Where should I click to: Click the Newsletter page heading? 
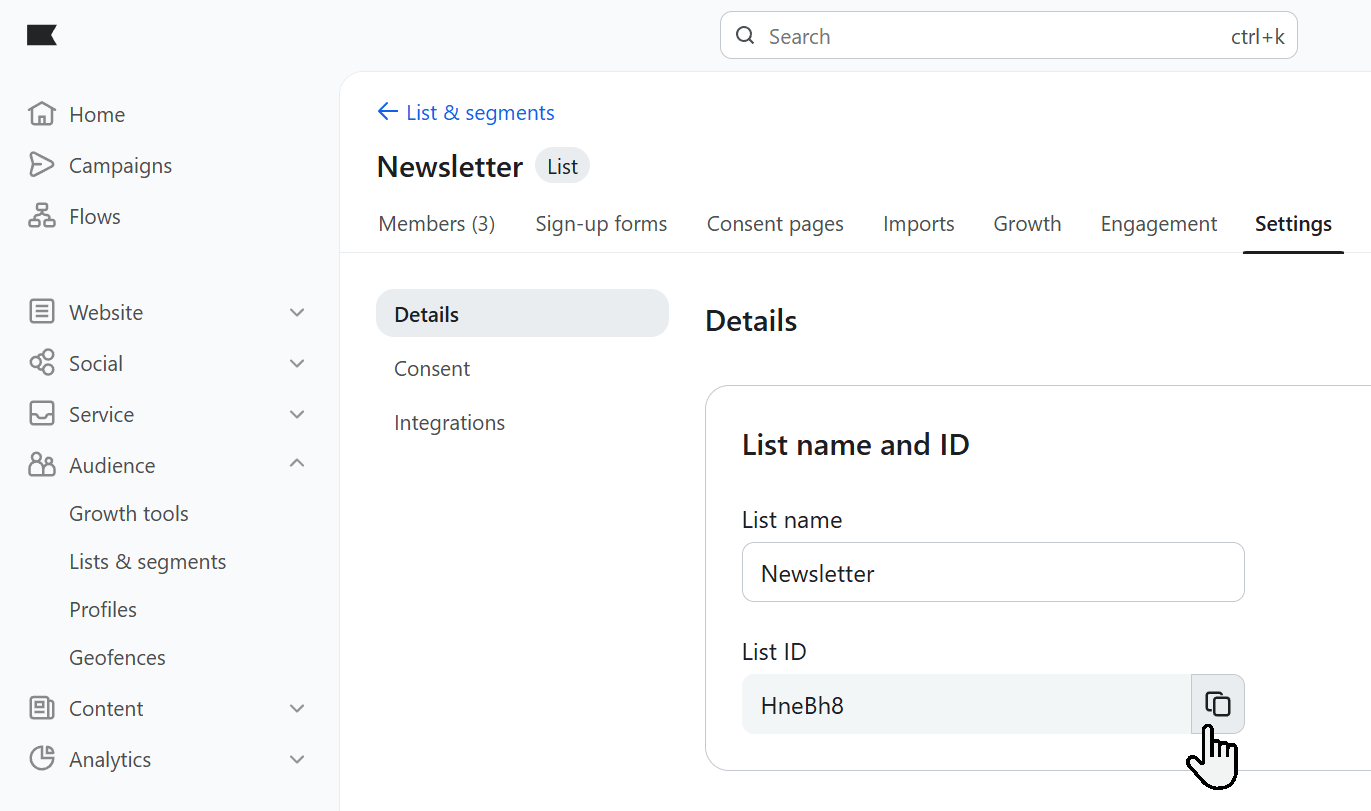(x=449, y=166)
